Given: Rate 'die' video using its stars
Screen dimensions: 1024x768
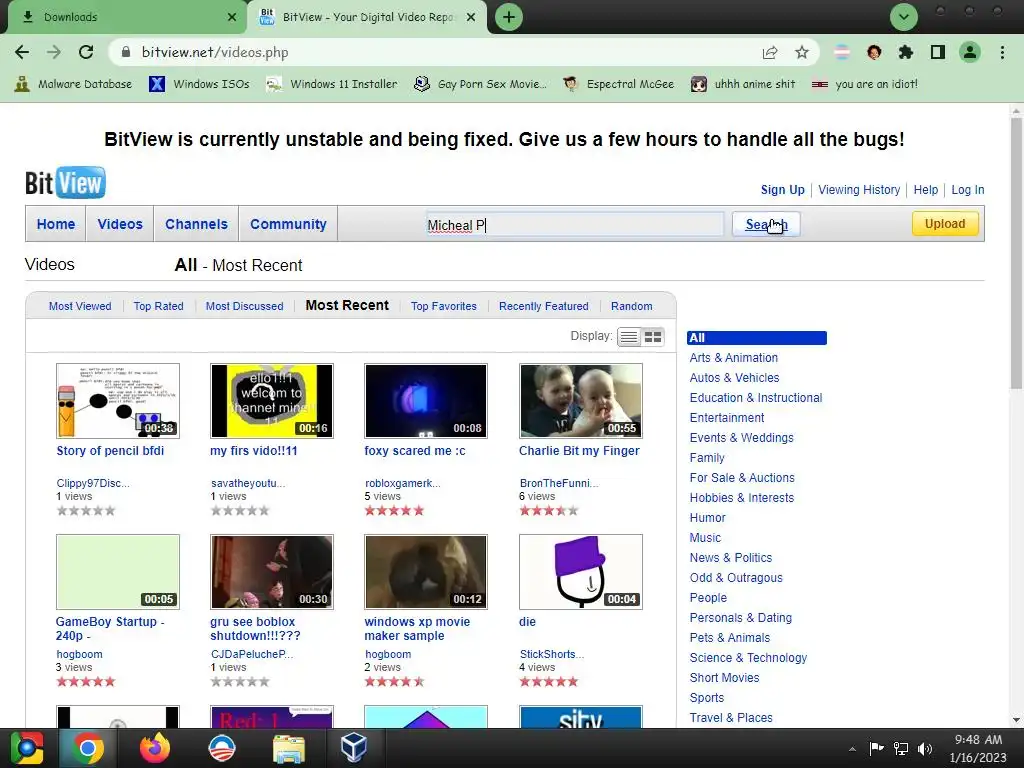Looking at the screenshot, I should coord(549,682).
